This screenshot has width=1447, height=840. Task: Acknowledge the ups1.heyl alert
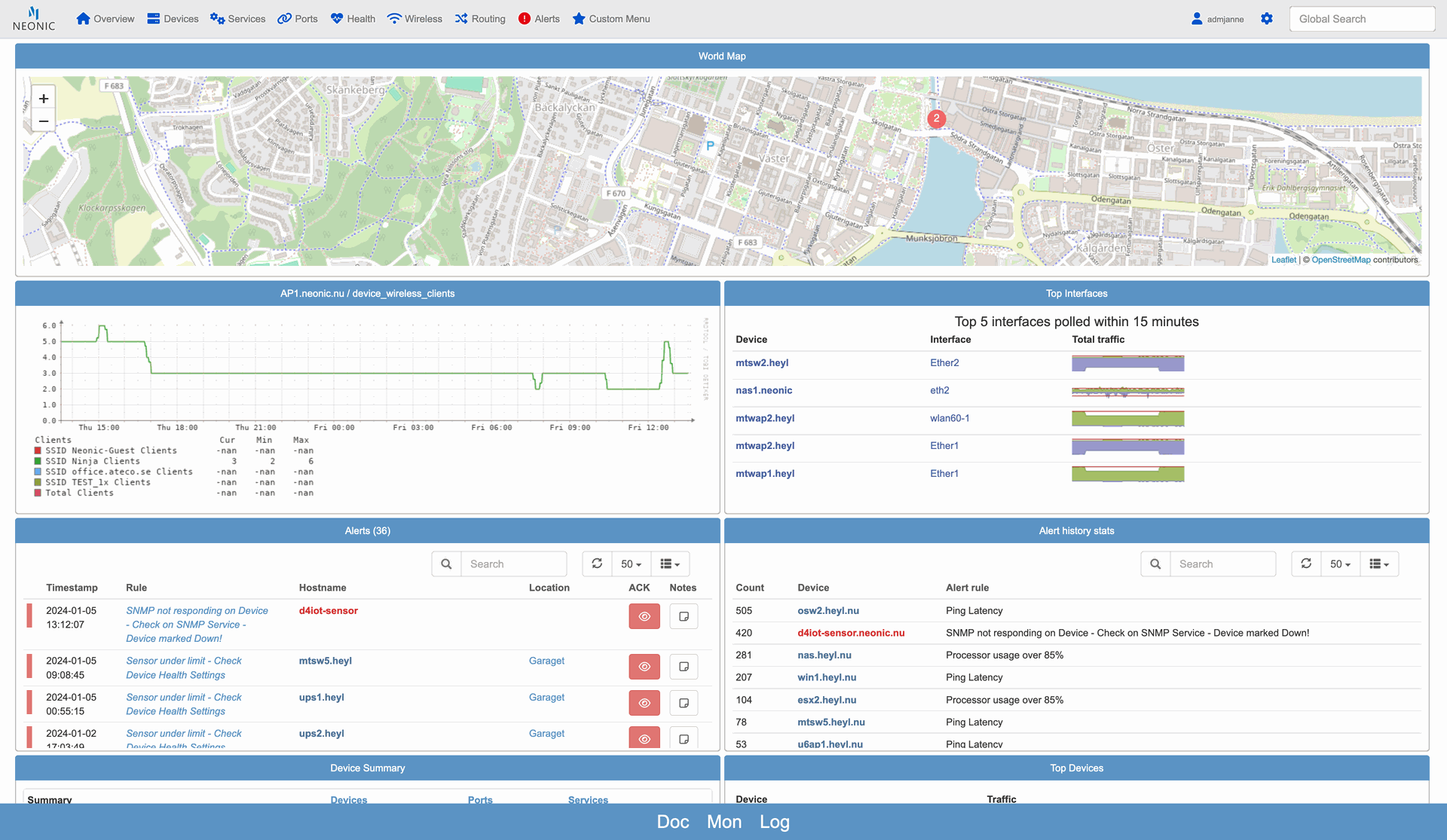tap(644, 703)
